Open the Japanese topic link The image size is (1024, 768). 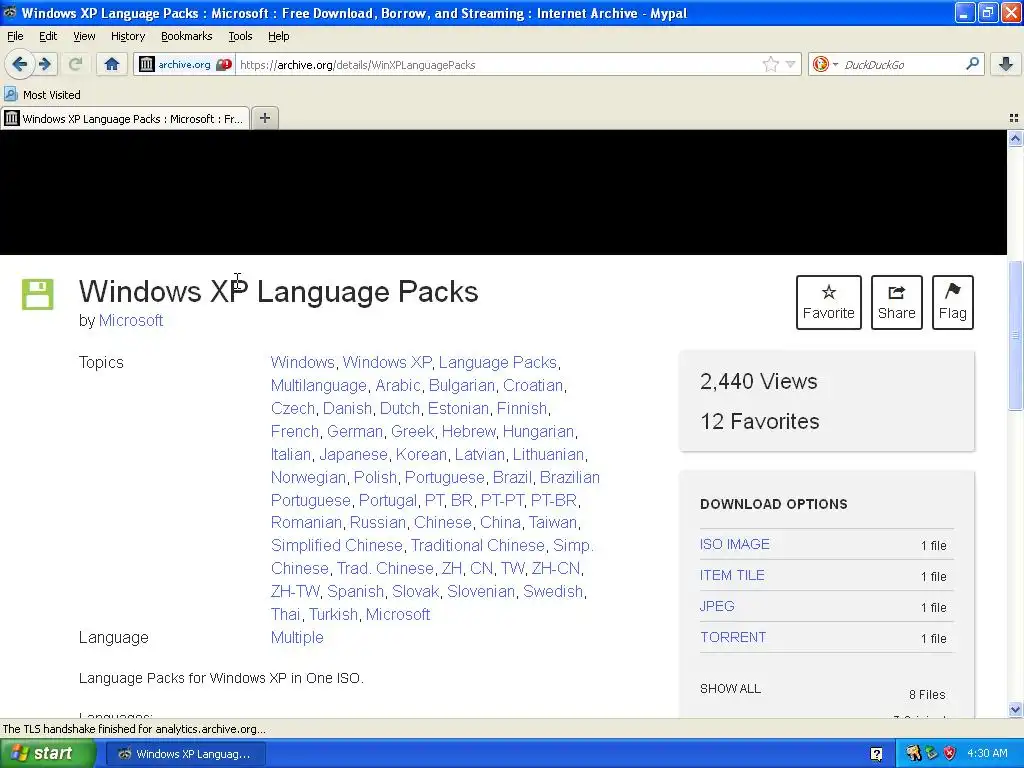pos(353,454)
